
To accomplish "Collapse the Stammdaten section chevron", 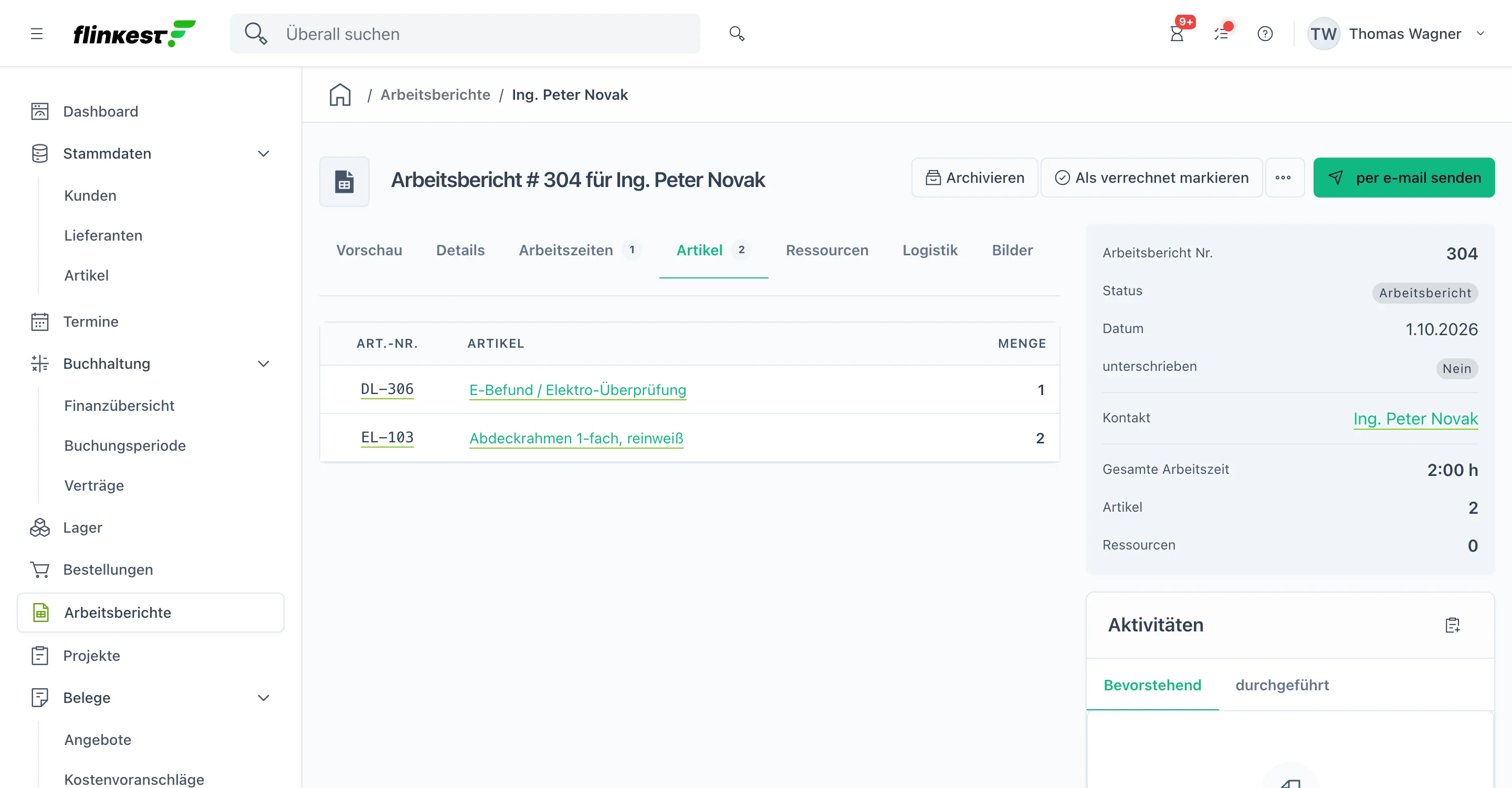I will (x=264, y=153).
